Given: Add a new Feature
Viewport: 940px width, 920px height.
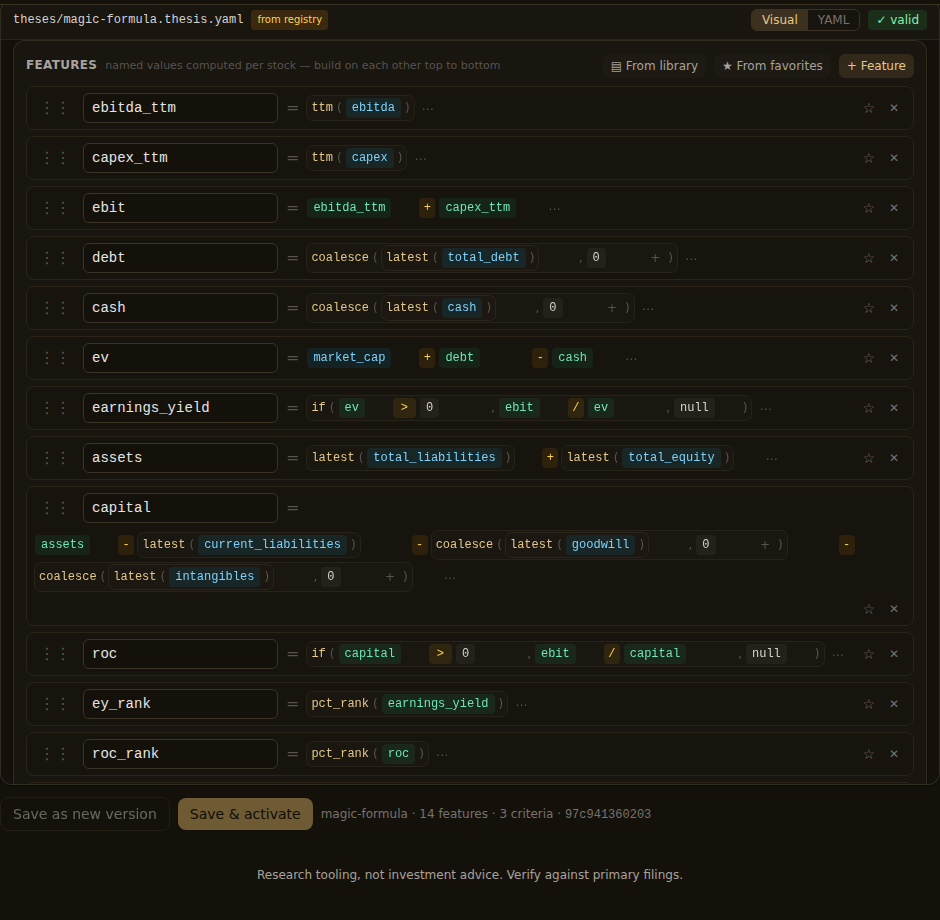Looking at the screenshot, I should 876,66.
